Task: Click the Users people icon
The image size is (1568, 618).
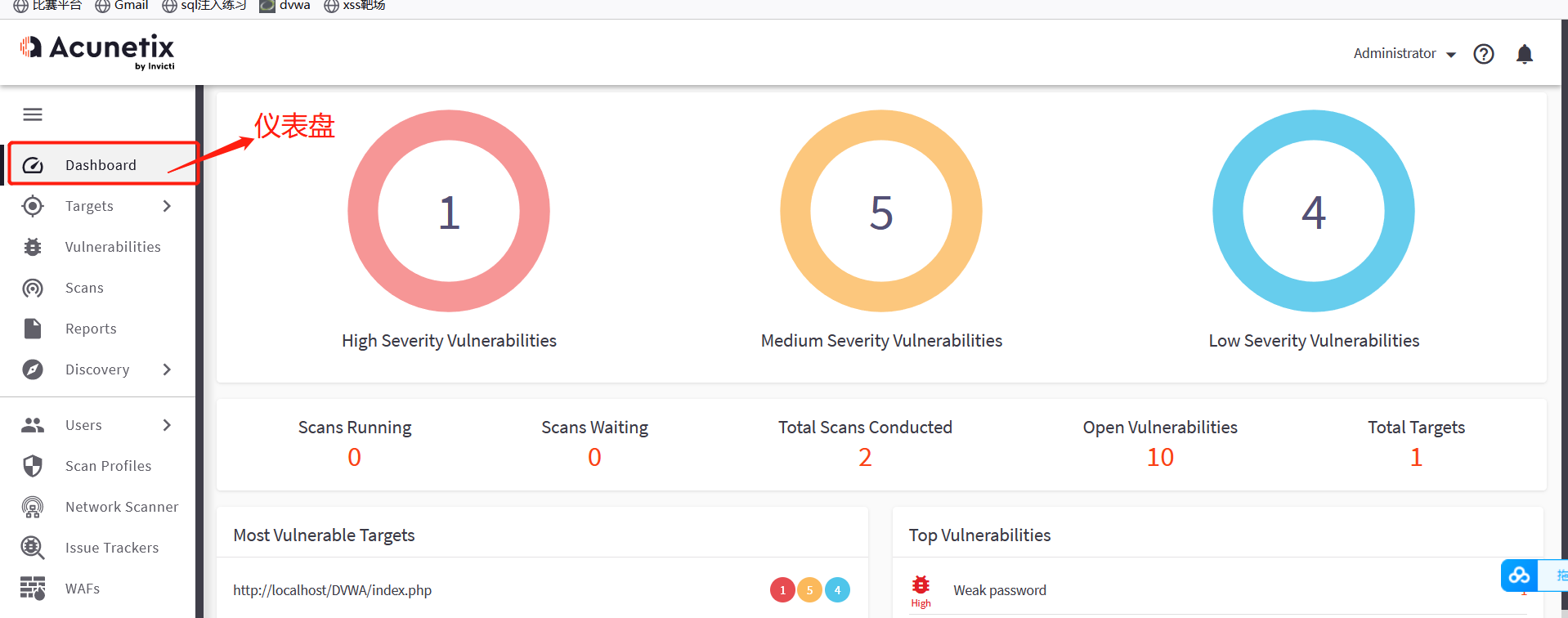Action: coord(33,425)
